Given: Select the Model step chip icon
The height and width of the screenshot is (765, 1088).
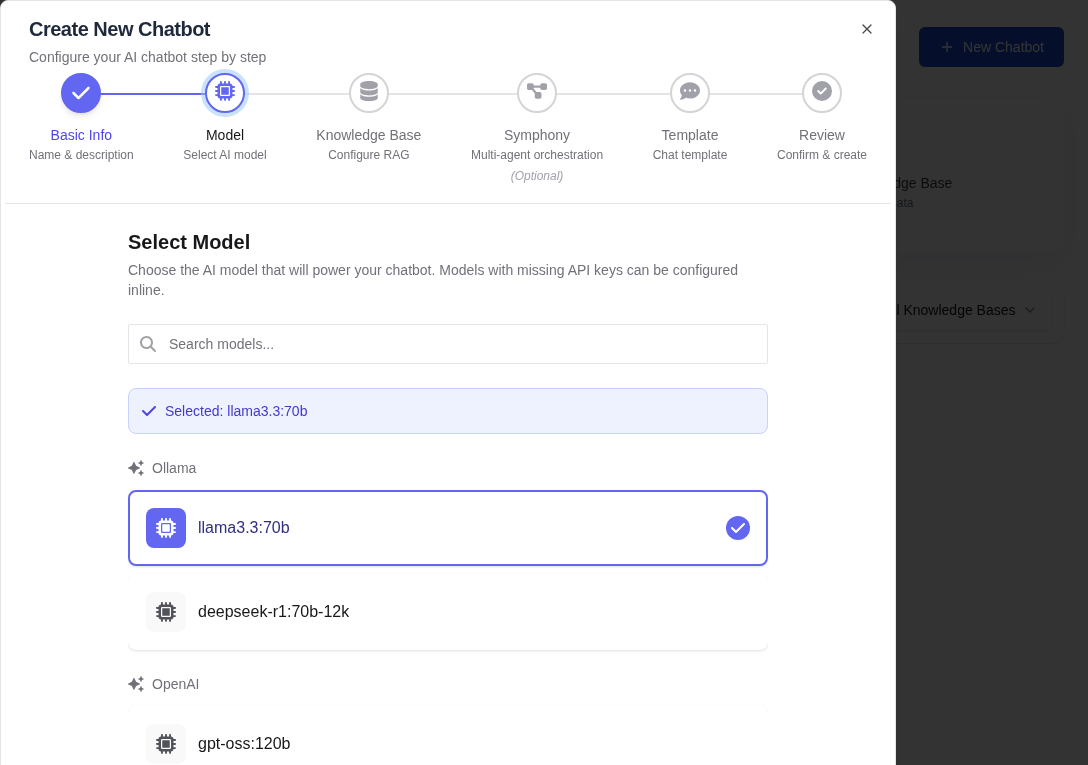Looking at the screenshot, I should tap(225, 92).
